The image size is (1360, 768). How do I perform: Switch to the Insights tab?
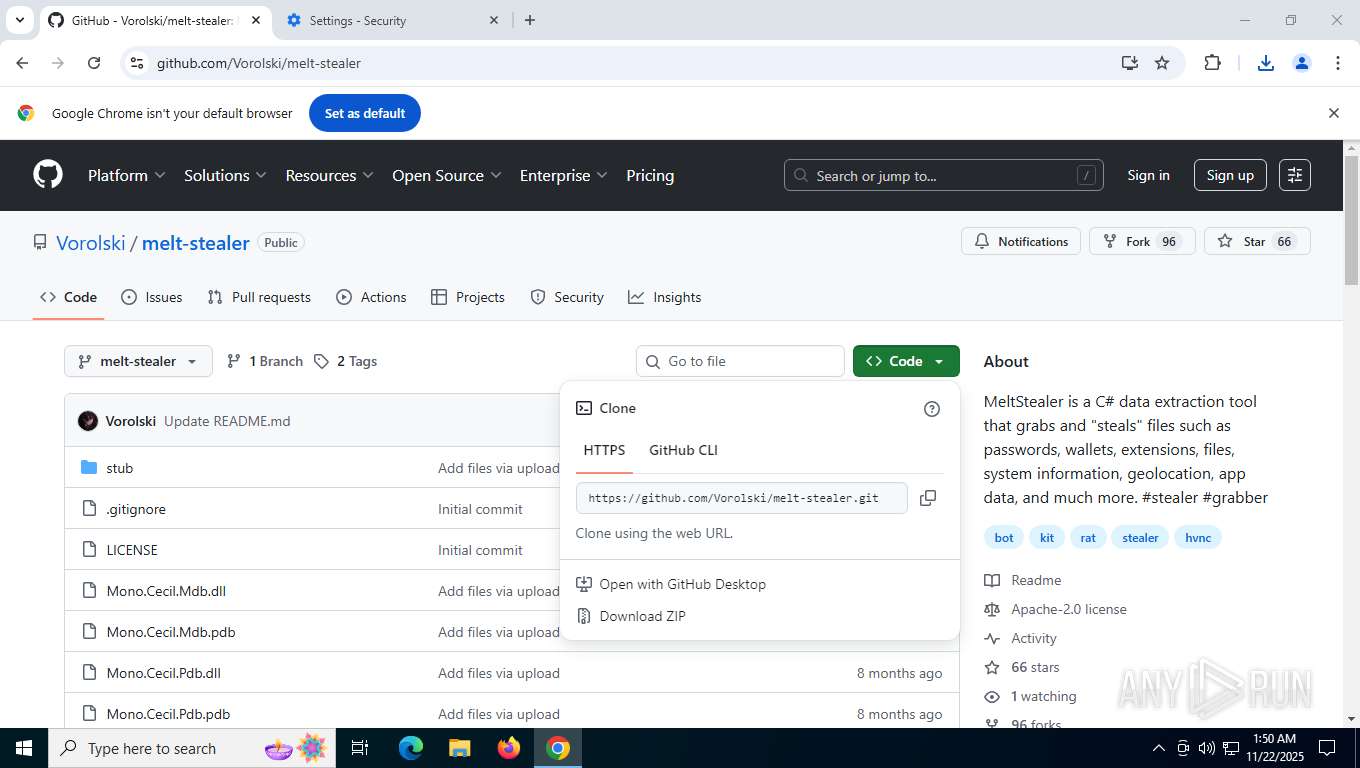(665, 297)
